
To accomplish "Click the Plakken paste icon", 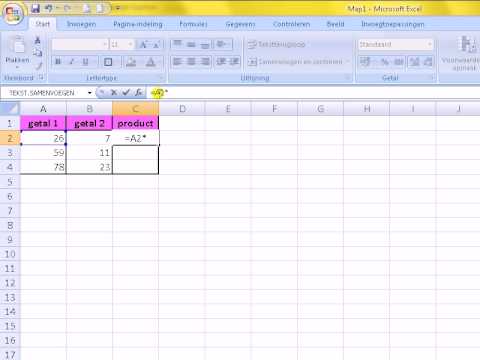I will 17,49.
